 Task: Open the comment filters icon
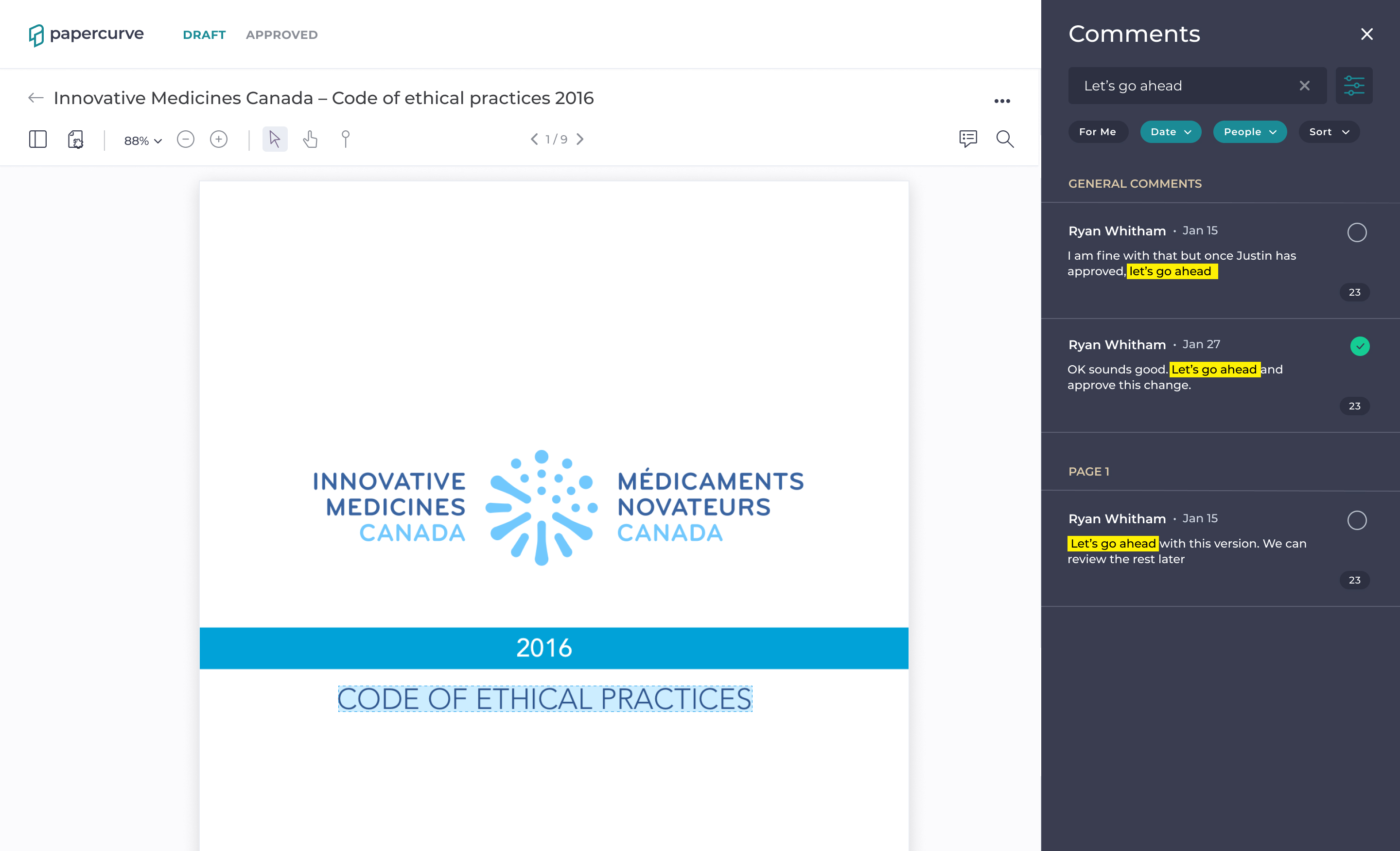pyautogui.click(x=1354, y=85)
